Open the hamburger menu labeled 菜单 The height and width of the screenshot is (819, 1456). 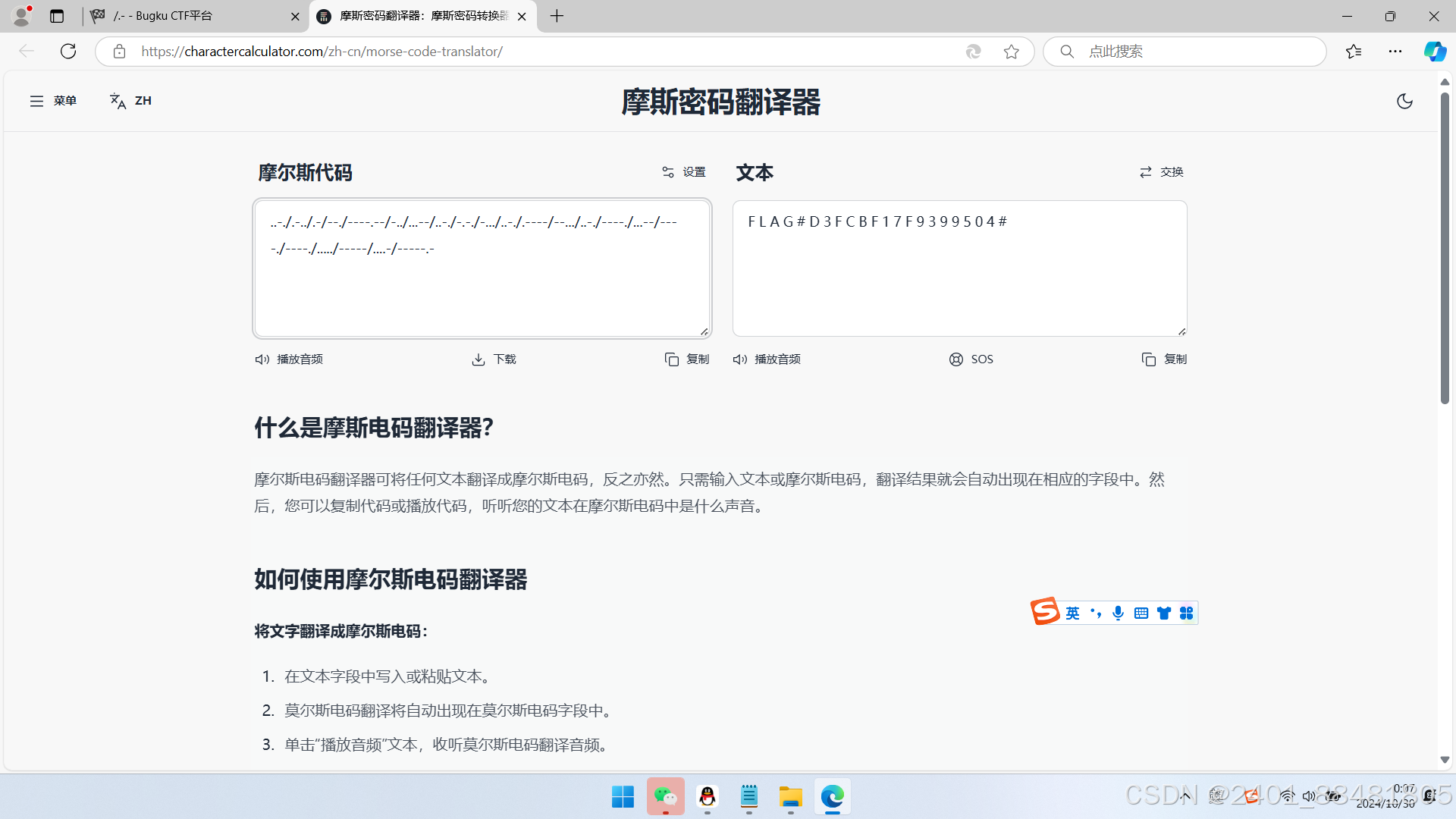tap(52, 100)
